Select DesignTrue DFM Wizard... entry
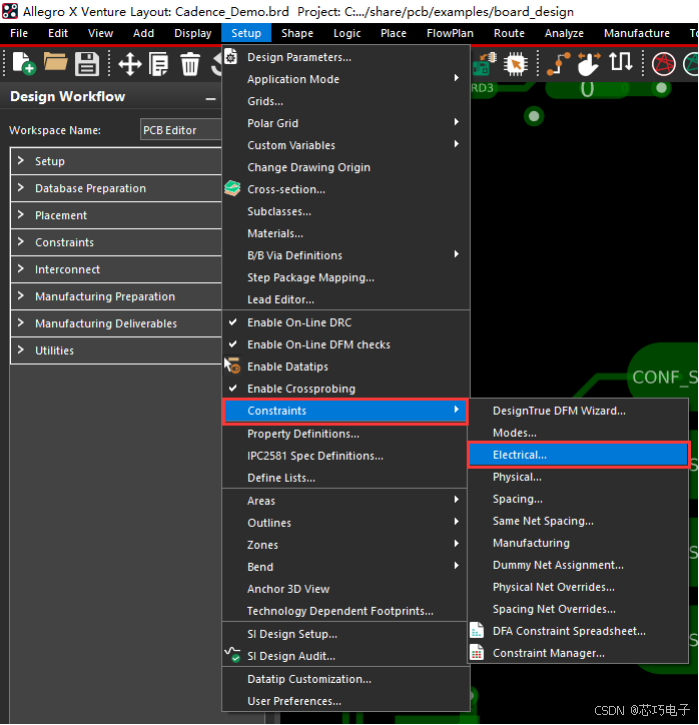 [x=578, y=411]
